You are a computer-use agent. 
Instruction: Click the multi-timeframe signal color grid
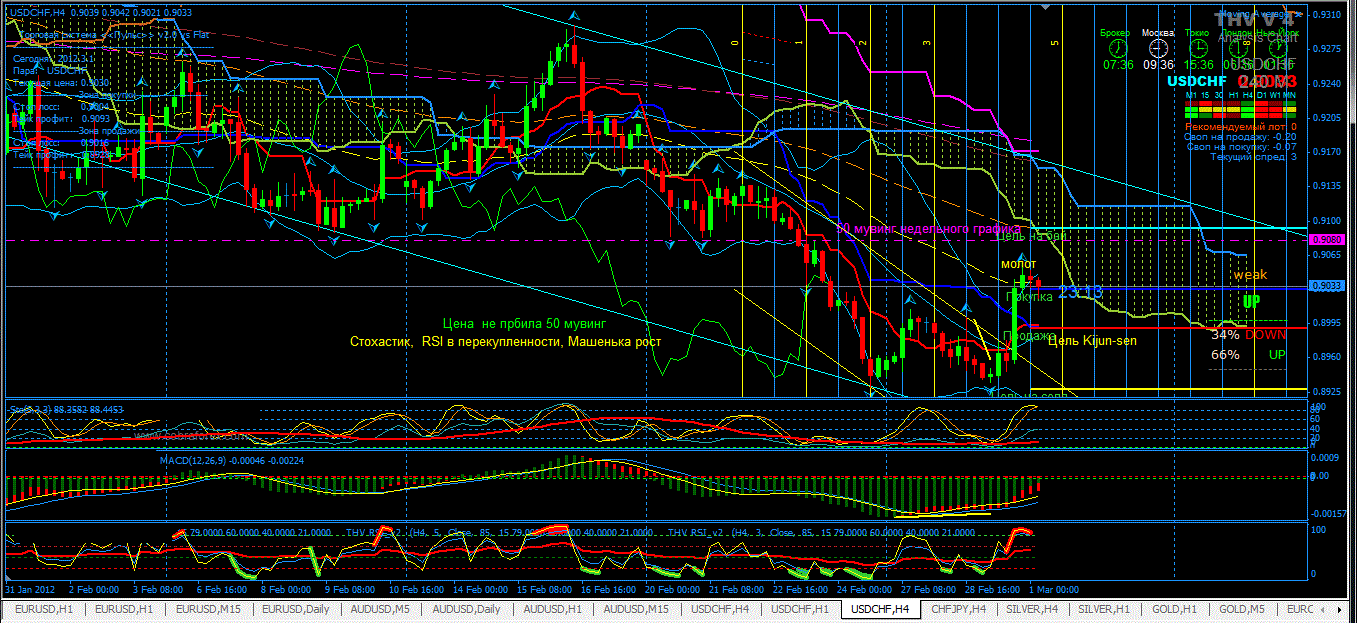click(x=1240, y=108)
